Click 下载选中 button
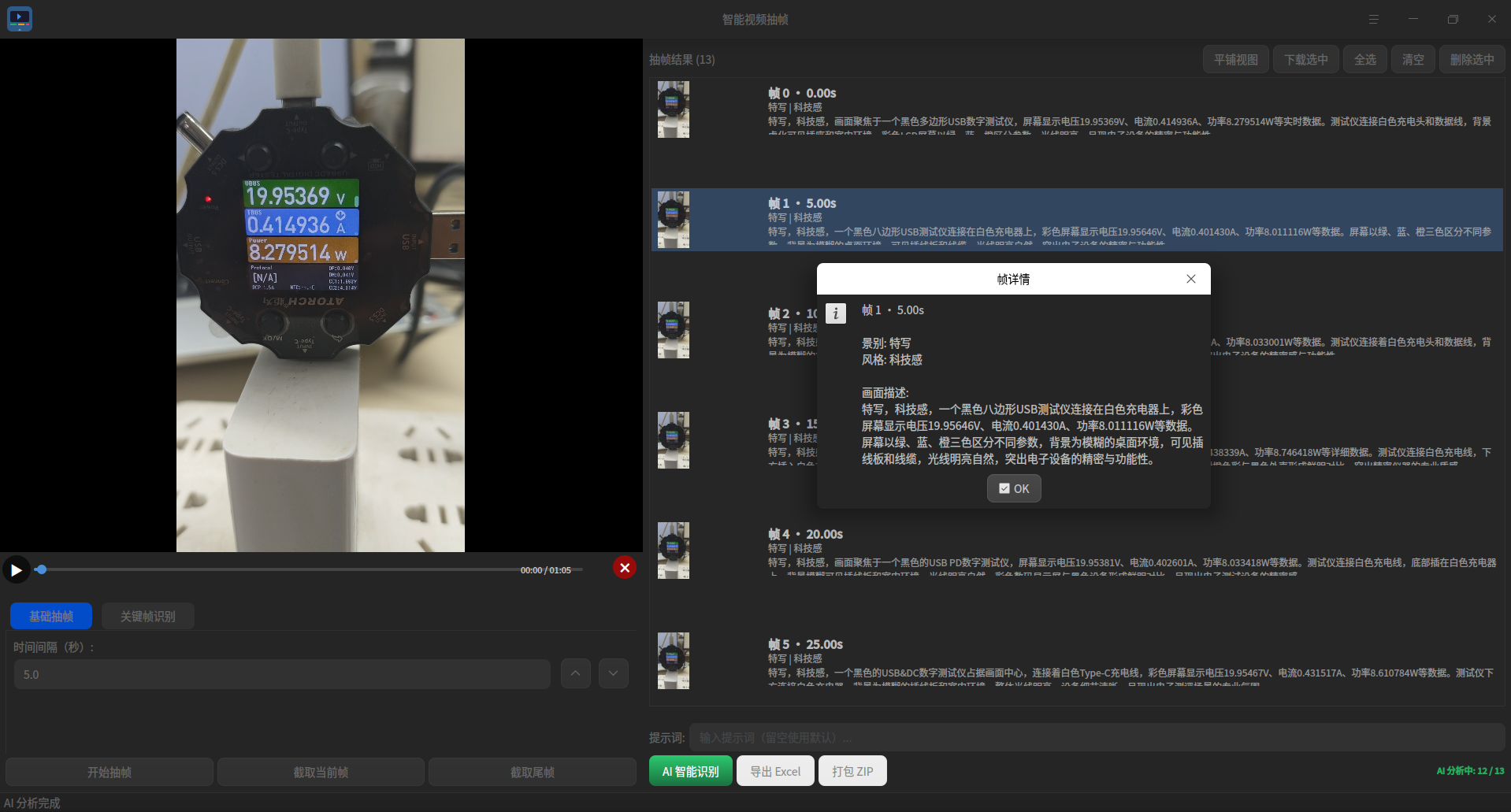Image resolution: width=1511 pixels, height=812 pixels. tap(1306, 59)
